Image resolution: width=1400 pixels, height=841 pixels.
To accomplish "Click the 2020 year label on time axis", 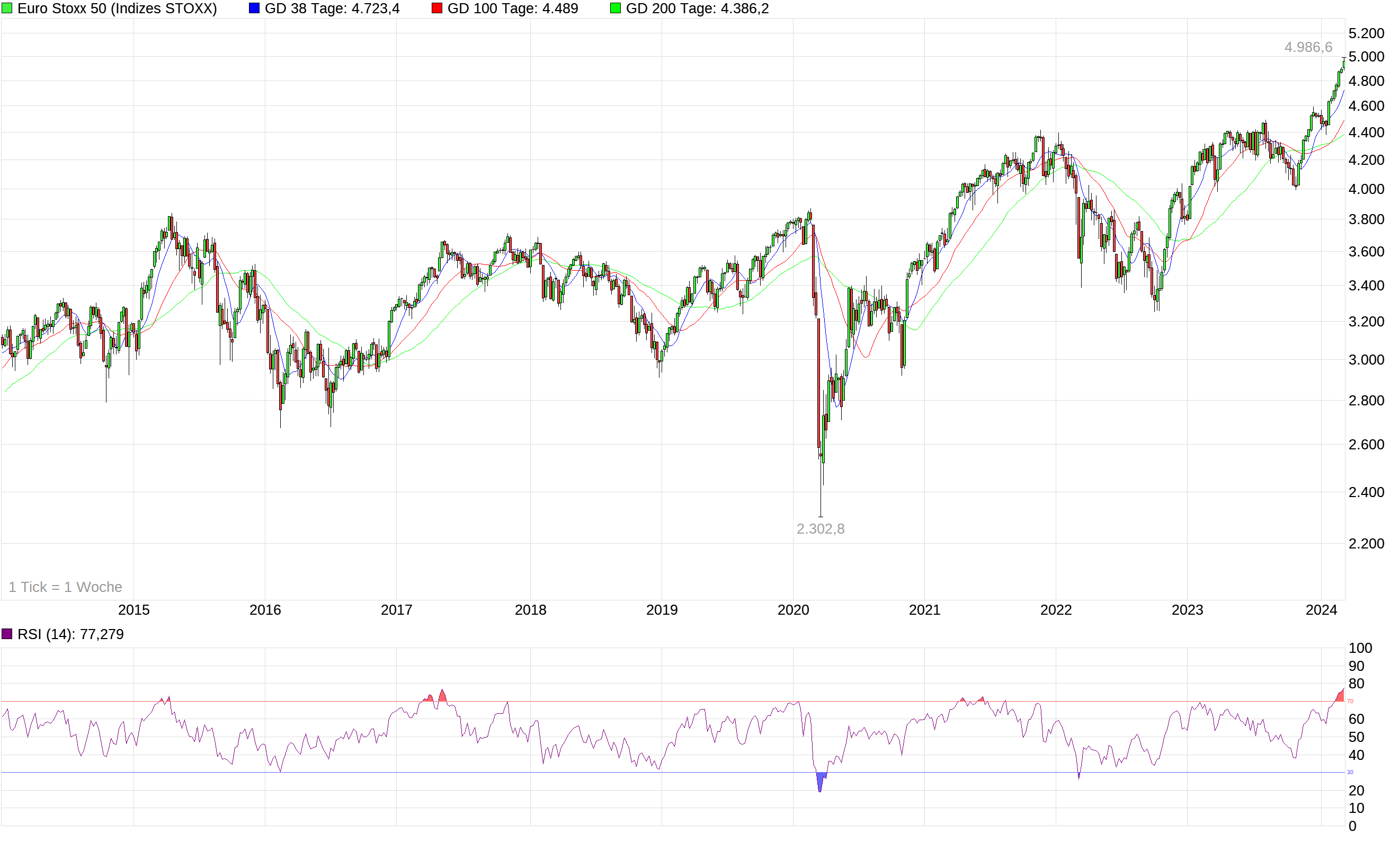I will (x=793, y=610).
